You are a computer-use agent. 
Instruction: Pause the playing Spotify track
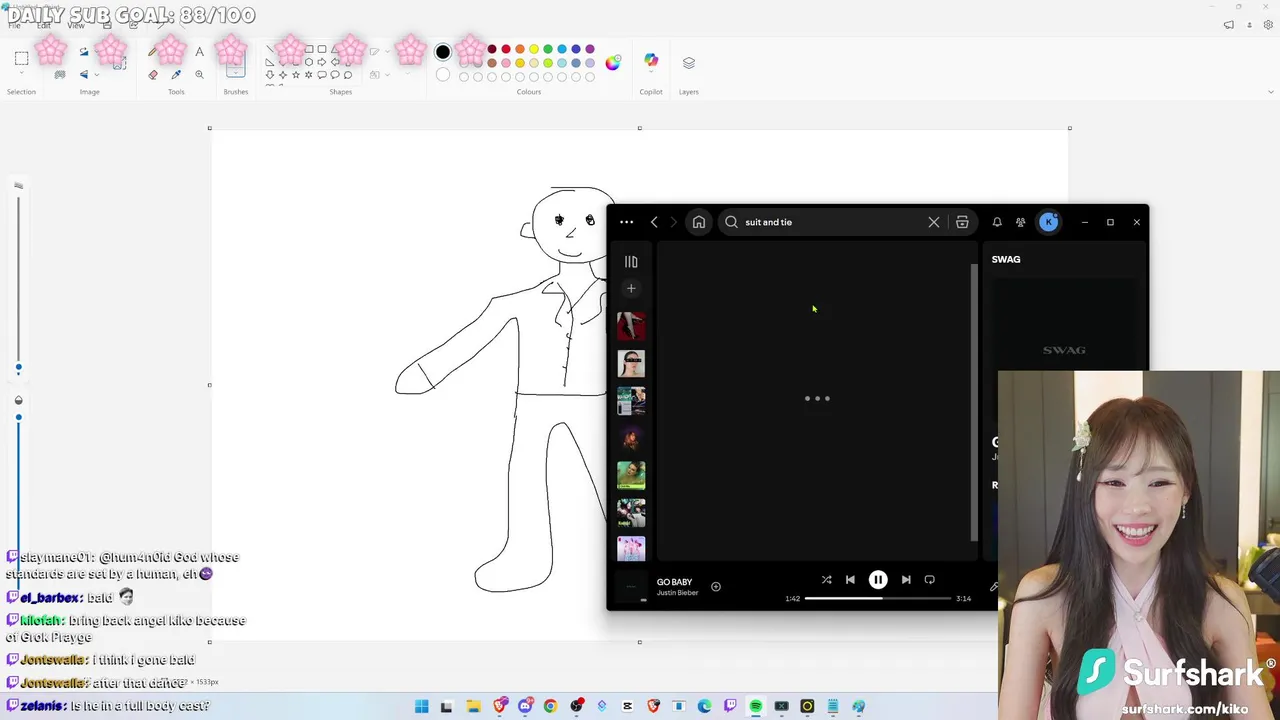pyautogui.click(x=878, y=580)
